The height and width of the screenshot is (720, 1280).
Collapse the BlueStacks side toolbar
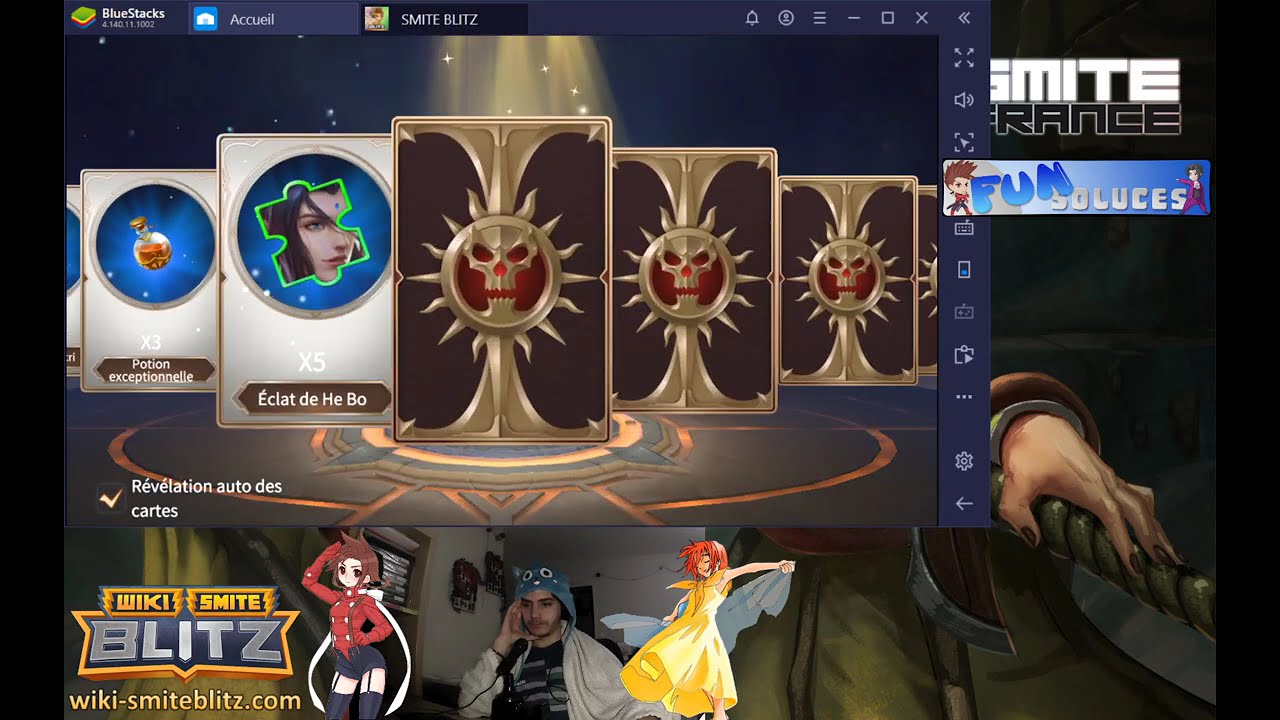(x=964, y=18)
